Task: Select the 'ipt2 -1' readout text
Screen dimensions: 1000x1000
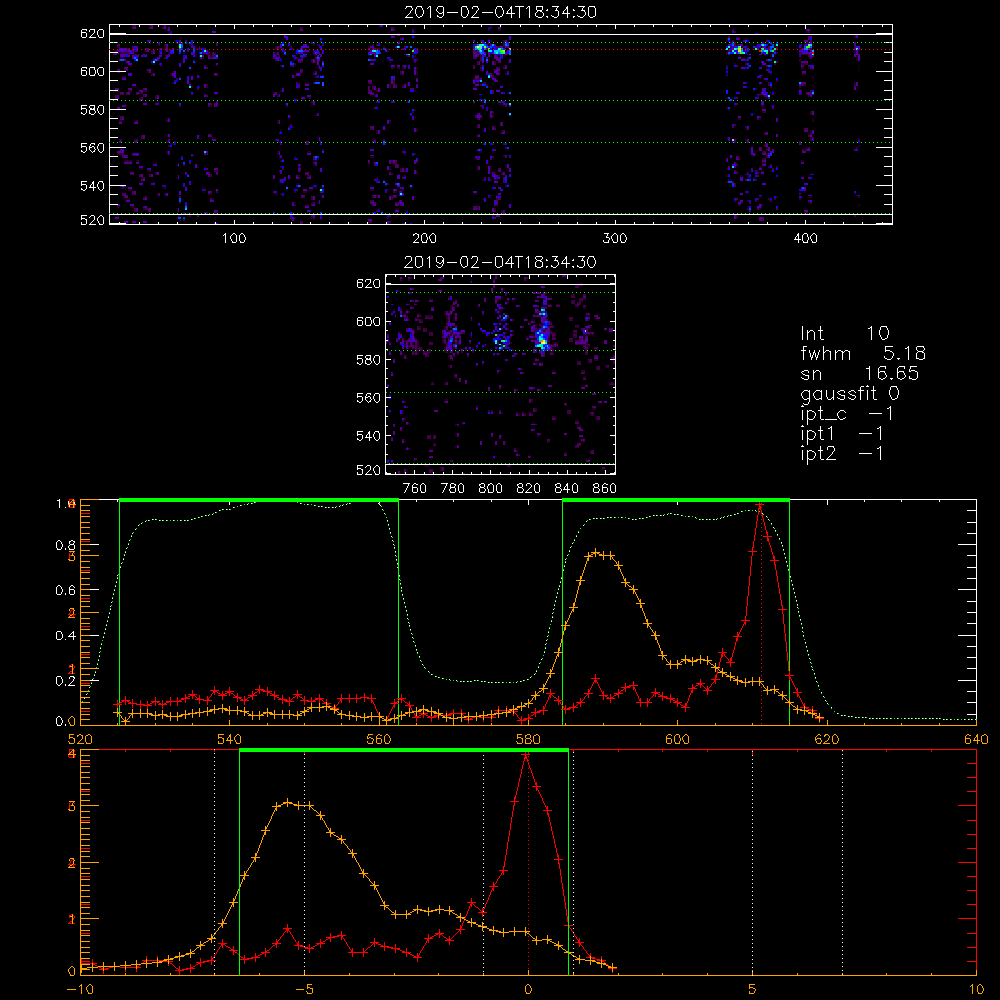Action: click(x=841, y=454)
